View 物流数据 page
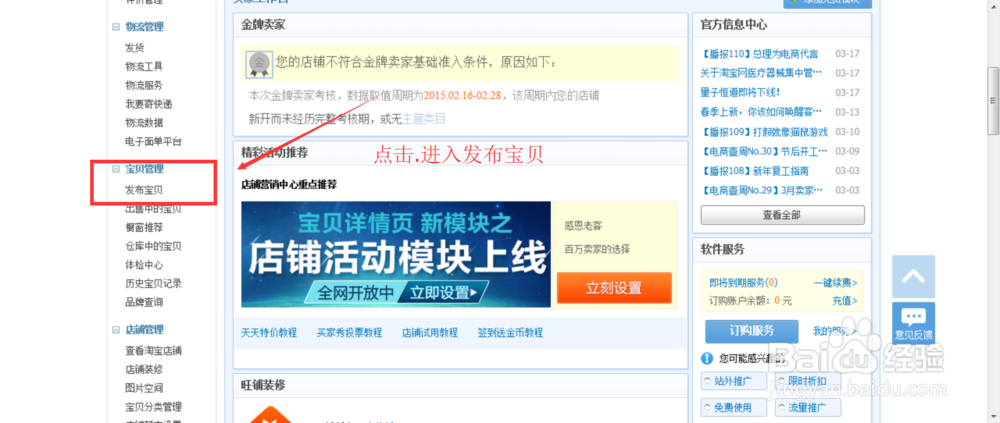This screenshot has width=1000, height=423. click(144, 122)
